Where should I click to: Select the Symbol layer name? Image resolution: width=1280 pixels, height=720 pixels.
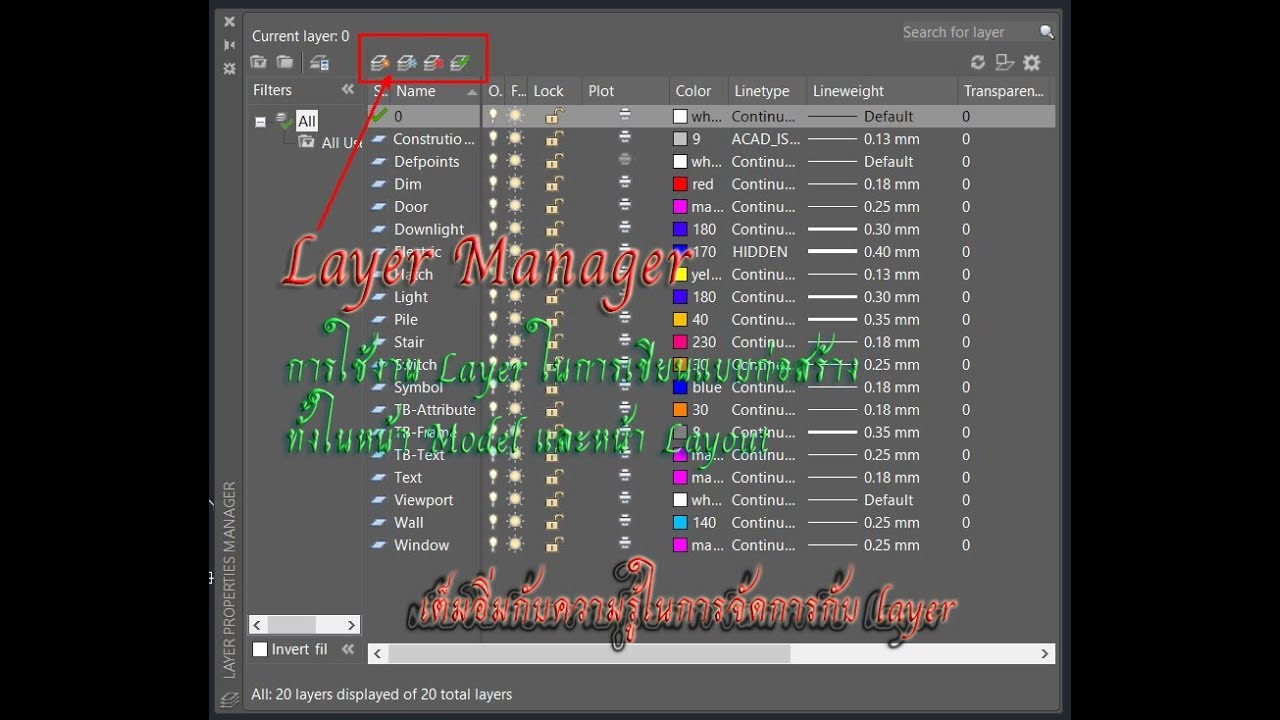[418, 387]
